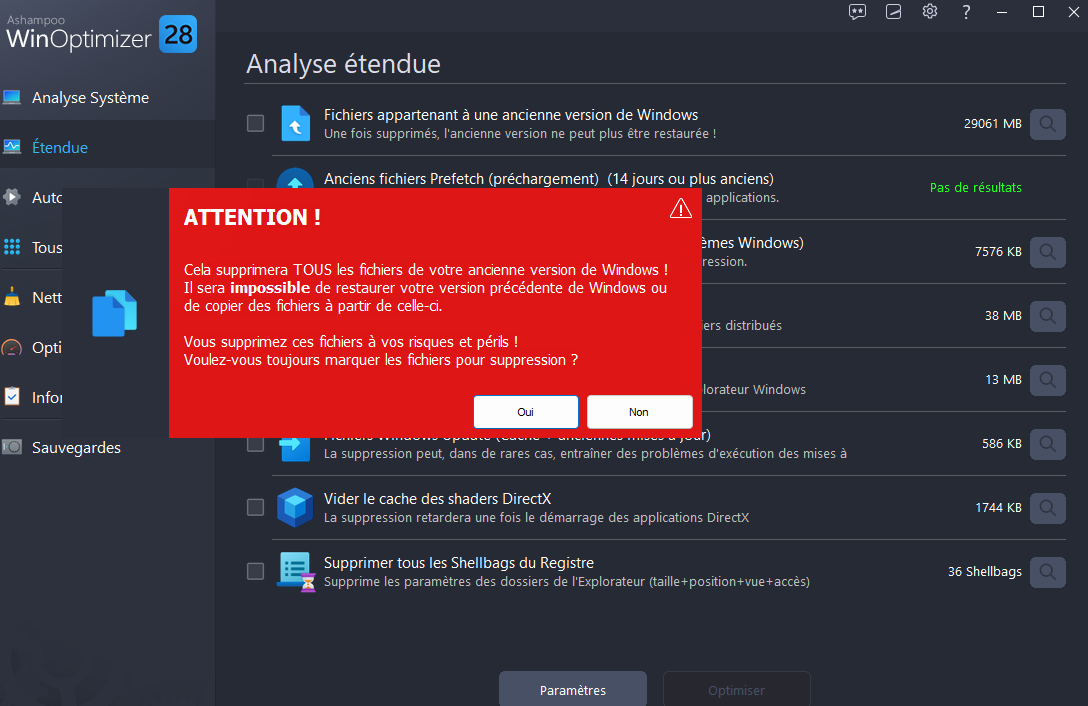The height and width of the screenshot is (706, 1088).
Task: Open the Paramètres button
Action: click(x=573, y=689)
